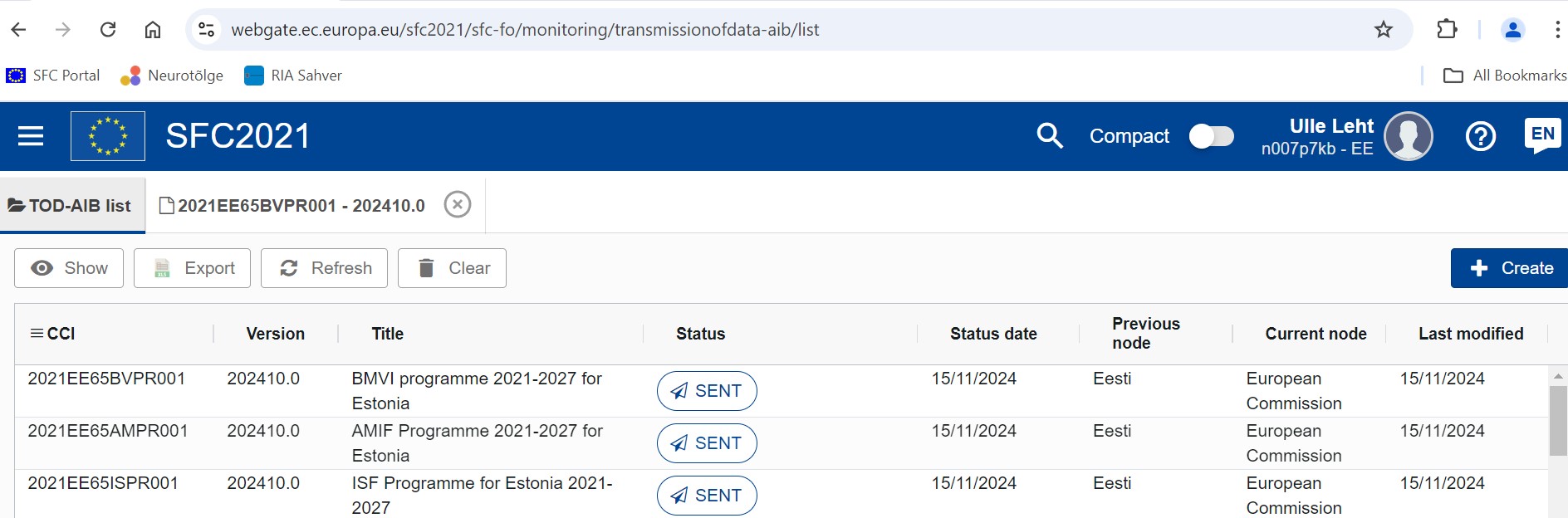
Task: Open Ulle Leht user profile avatar
Action: [1409, 136]
